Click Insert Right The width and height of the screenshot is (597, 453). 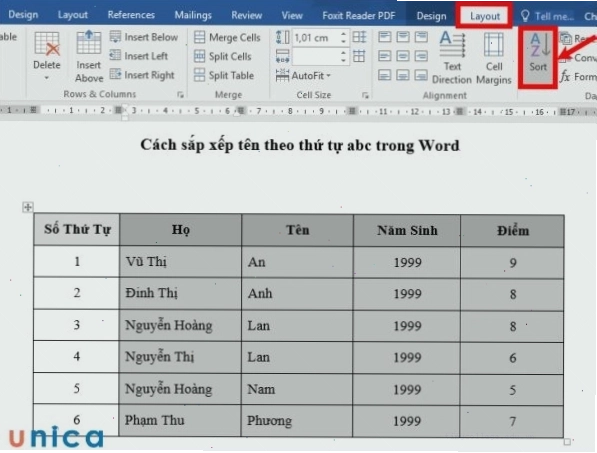coord(142,75)
